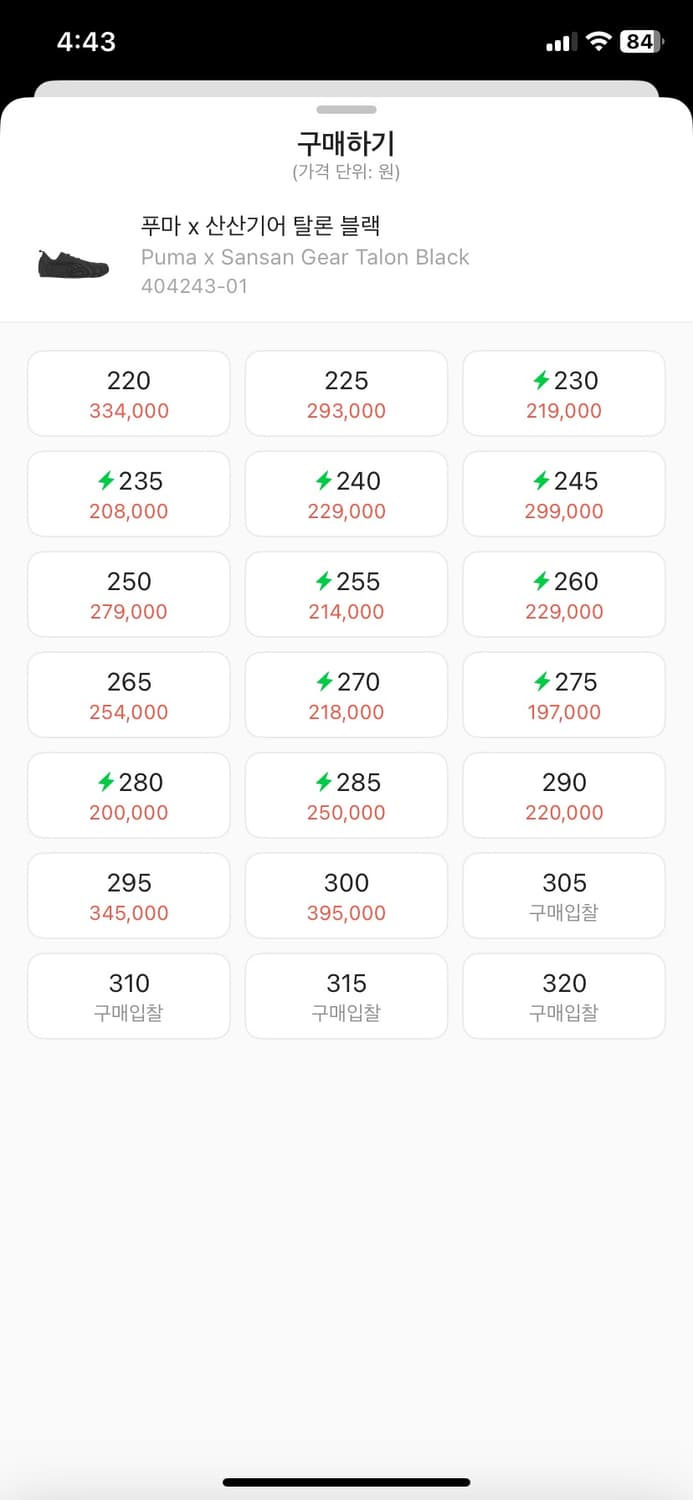This screenshot has width=693, height=1500.
Task: Place a purchase bid on size 305
Action: (564, 895)
